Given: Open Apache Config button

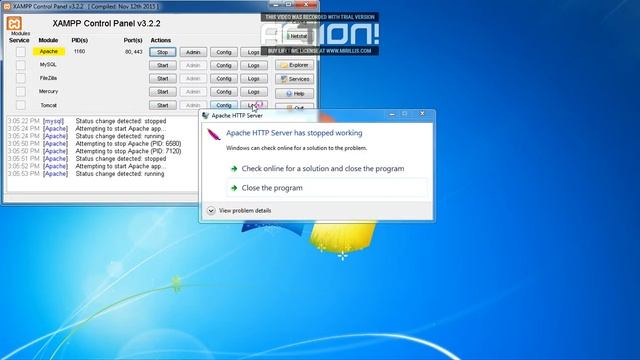Looking at the screenshot, I should pyautogui.click(x=224, y=52).
